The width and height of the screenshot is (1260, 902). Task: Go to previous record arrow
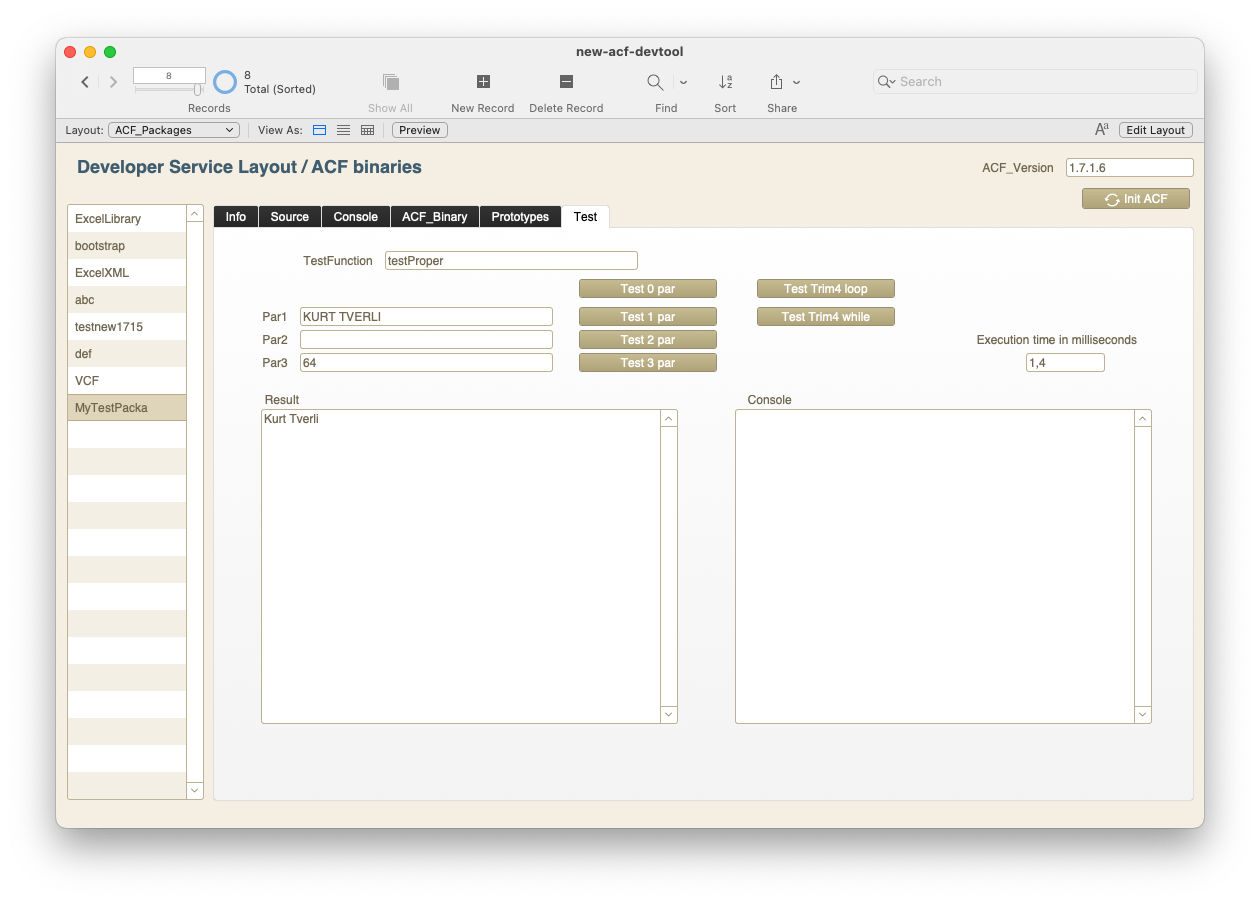coord(86,82)
